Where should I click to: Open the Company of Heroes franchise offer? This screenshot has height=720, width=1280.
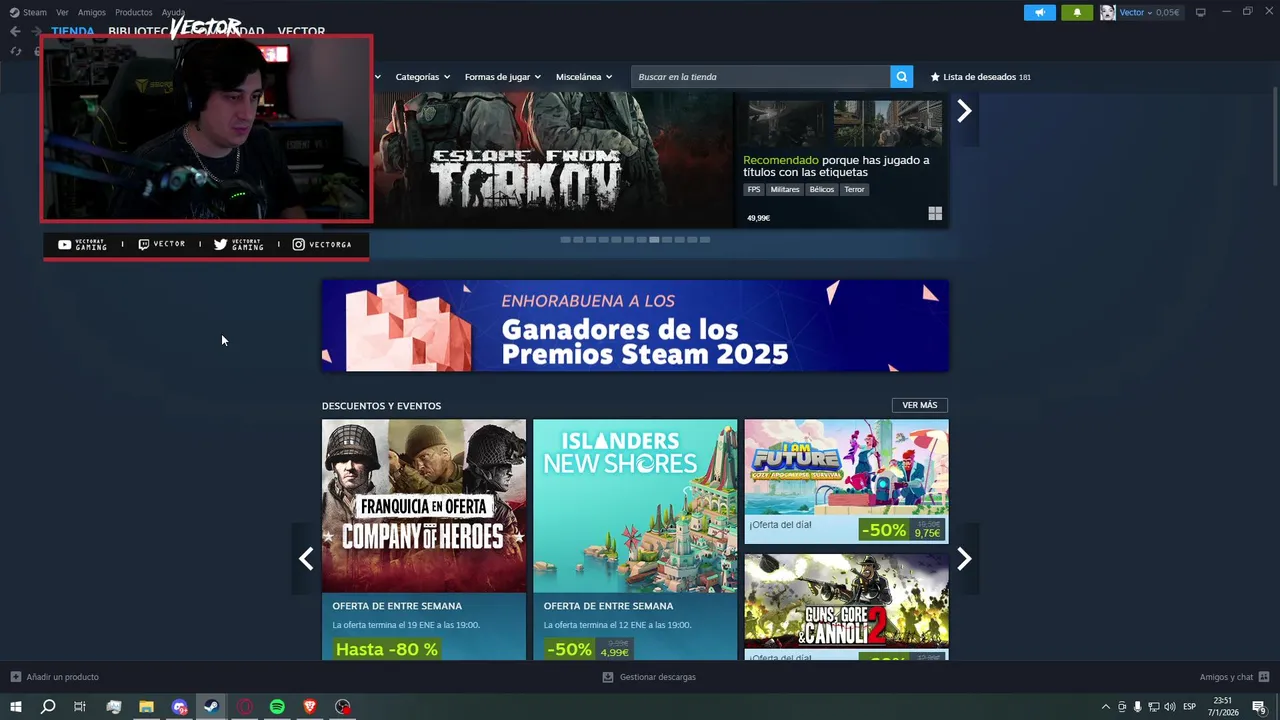pyautogui.click(x=424, y=540)
